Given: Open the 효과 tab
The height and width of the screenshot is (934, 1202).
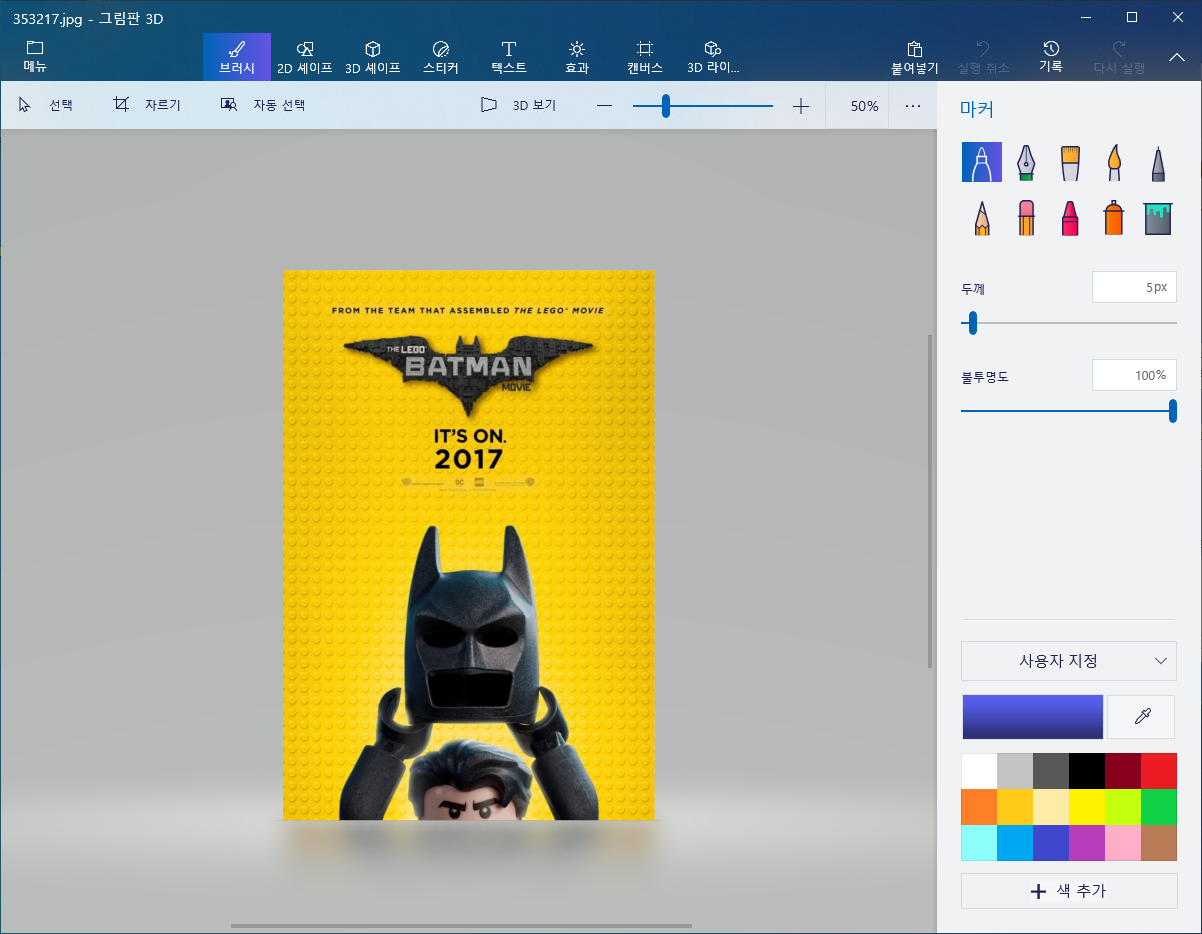Looking at the screenshot, I should [577, 57].
